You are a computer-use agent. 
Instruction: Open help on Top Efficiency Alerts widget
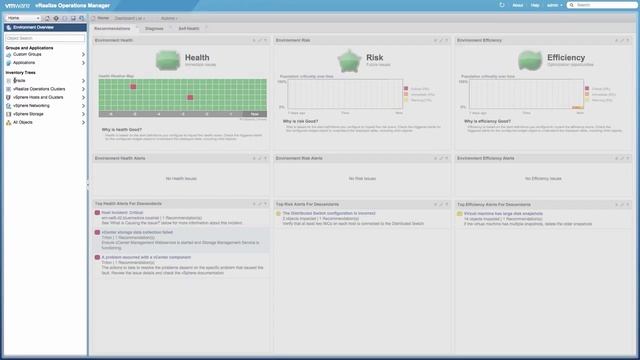tap(628, 204)
